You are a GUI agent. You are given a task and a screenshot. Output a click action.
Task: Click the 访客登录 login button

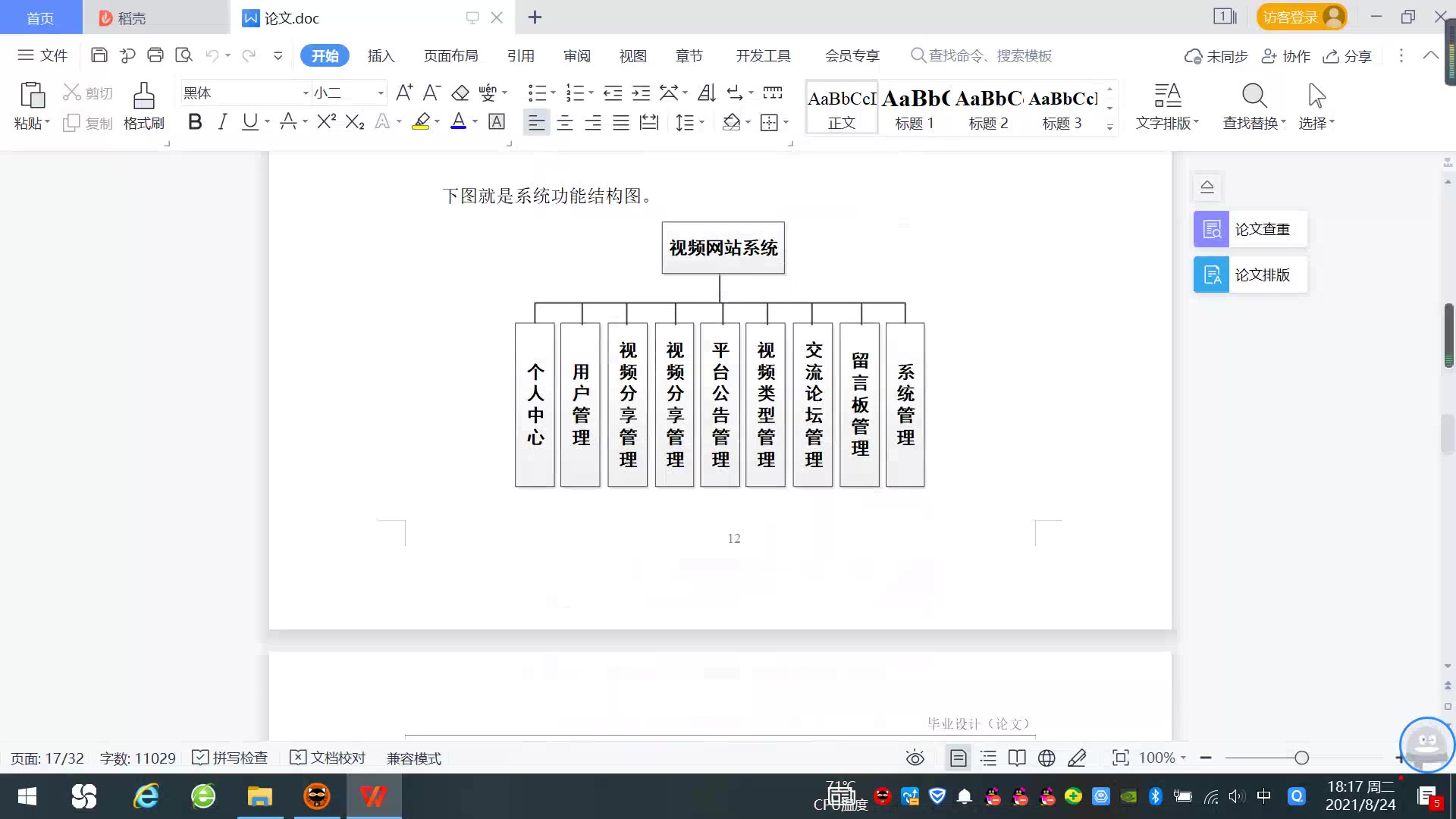(x=1301, y=17)
